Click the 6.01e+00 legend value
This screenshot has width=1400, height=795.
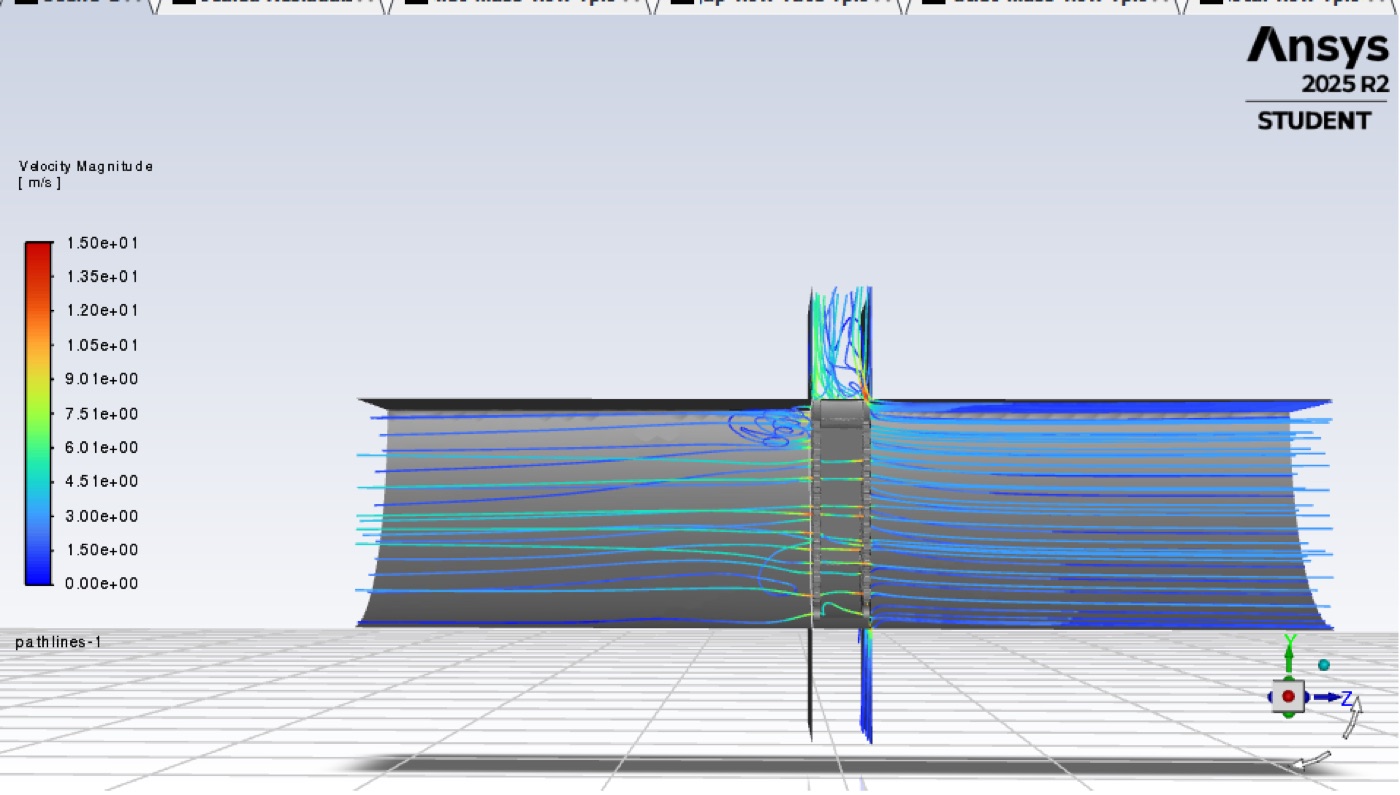[102, 448]
